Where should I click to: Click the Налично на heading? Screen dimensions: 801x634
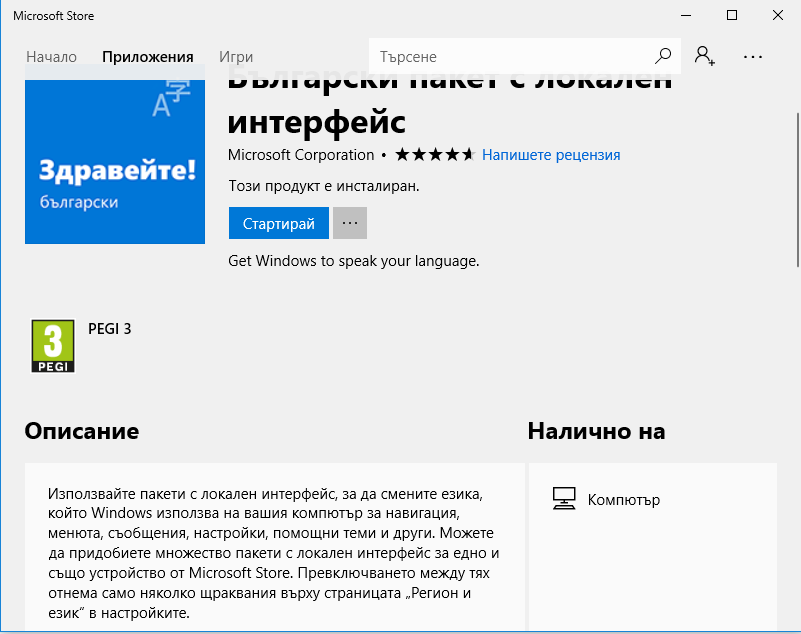(596, 431)
